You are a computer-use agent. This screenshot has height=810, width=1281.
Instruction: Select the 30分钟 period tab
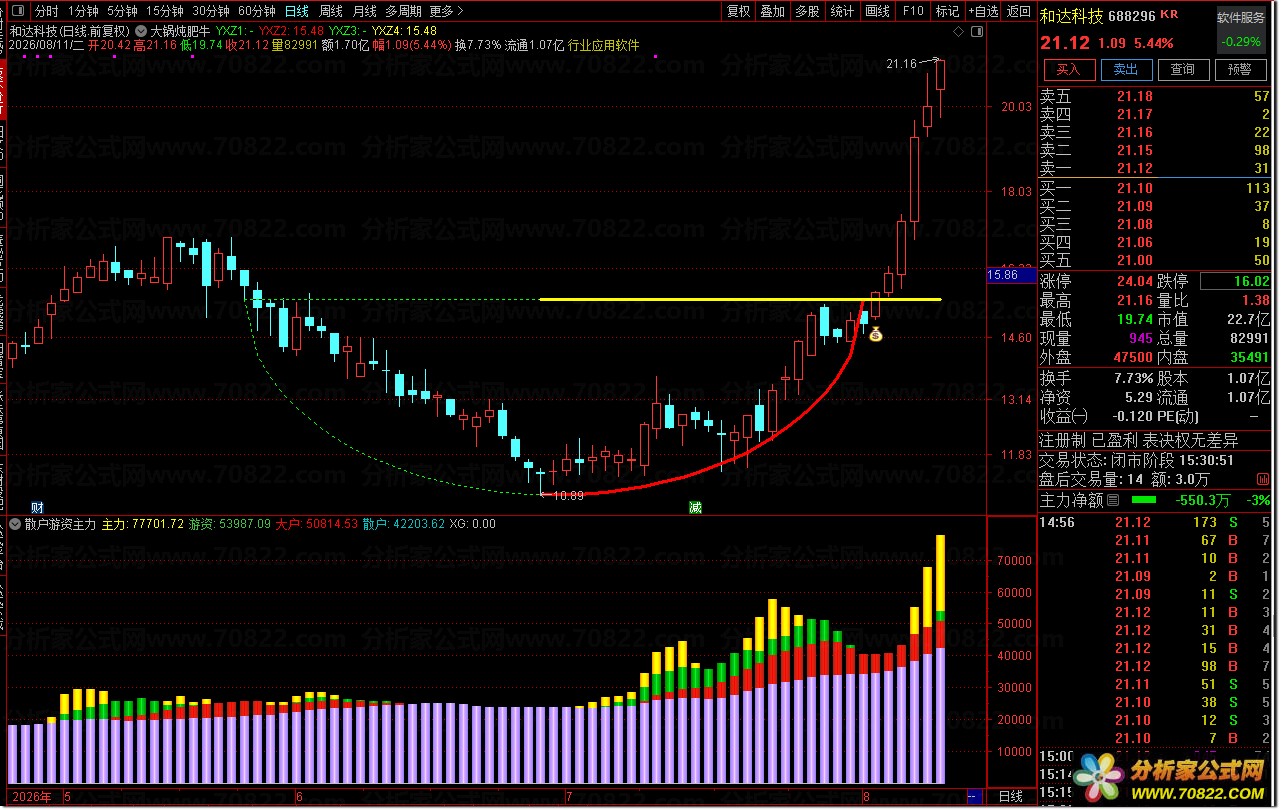[210, 11]
